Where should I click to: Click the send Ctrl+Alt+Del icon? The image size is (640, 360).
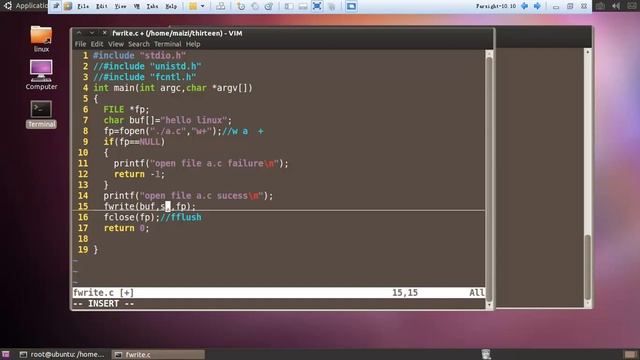point(220,6)
